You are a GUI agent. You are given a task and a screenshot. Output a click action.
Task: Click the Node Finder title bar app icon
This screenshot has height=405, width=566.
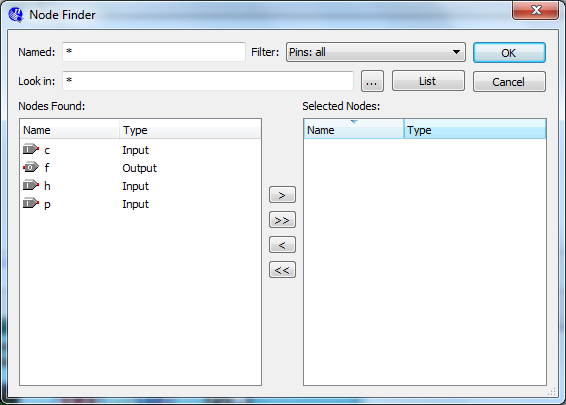coord(16,15)
